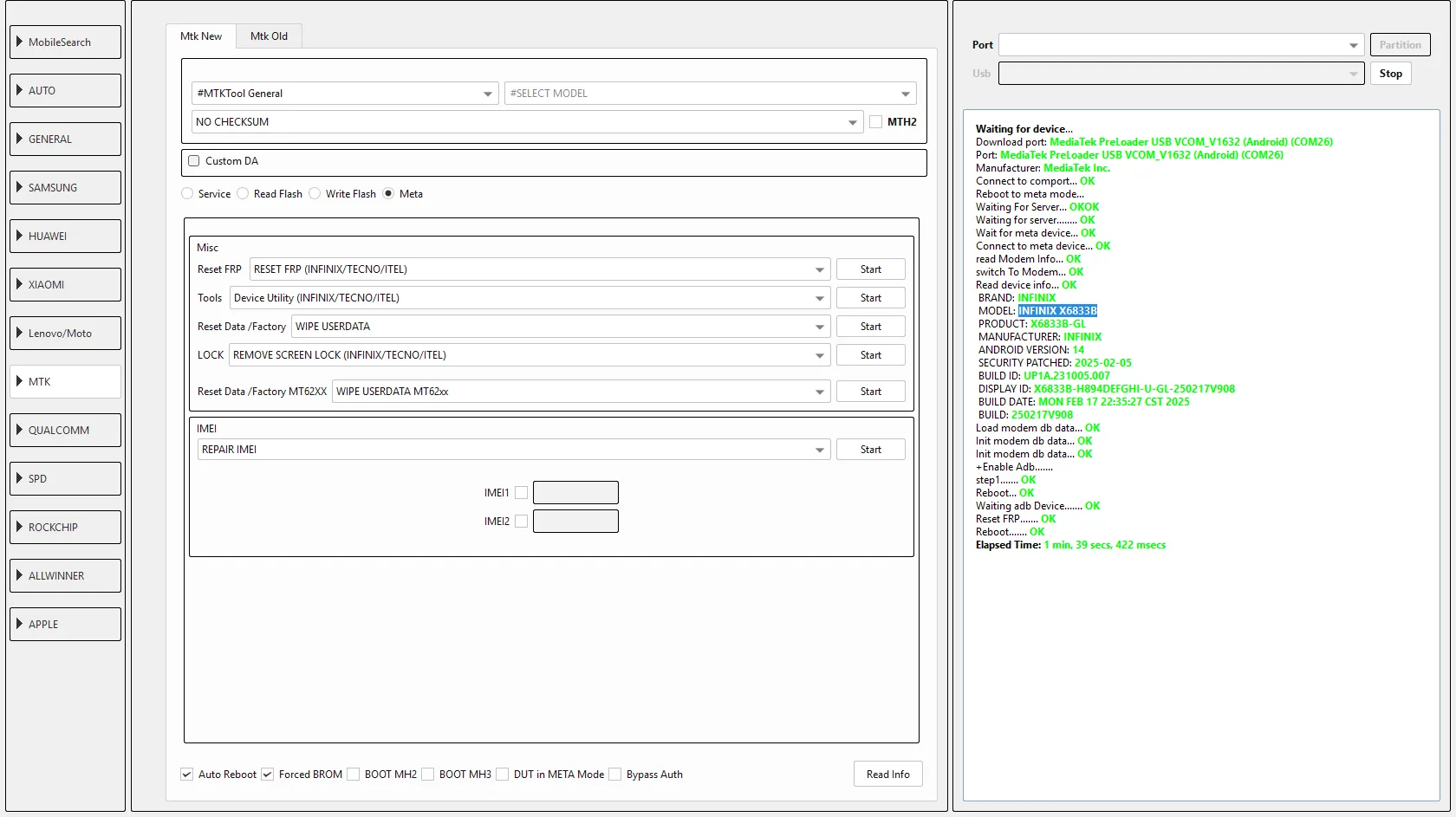Expand the HUAWEI section arrow

point(19,236)
